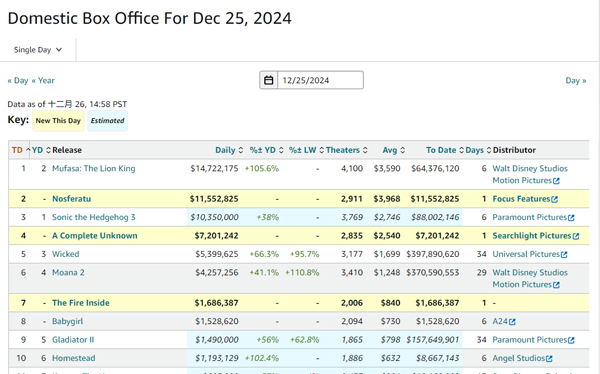Open Searchlight Pictures external link icon
This screenshot has height=374, width=600.
pyautogui.click(x=576, y=236)
